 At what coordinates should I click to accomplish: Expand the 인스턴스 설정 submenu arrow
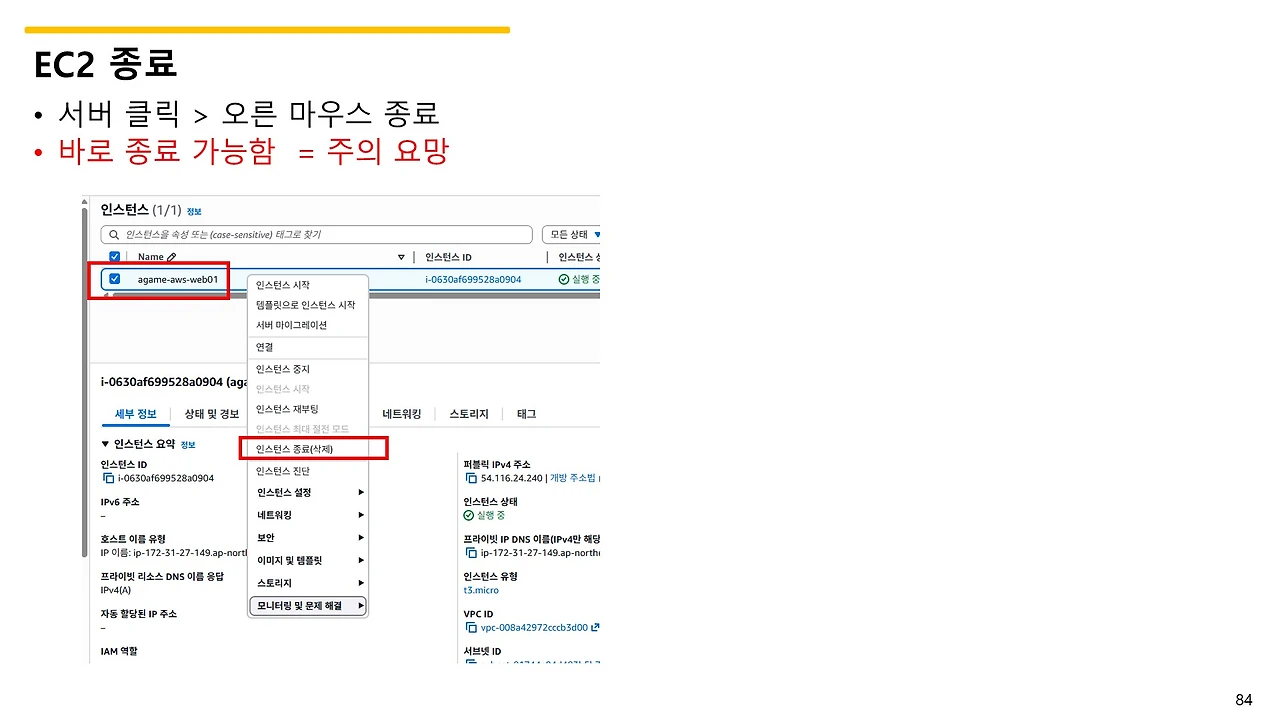358,492
